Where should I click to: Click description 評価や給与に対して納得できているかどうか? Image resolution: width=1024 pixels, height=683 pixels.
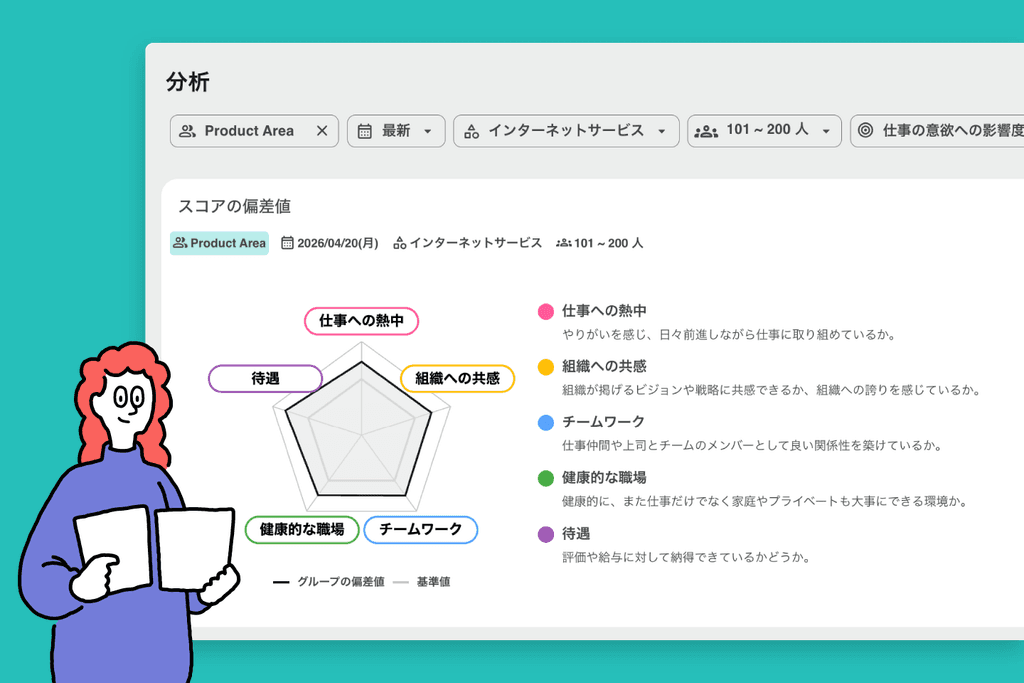click(x=686, y=558)
